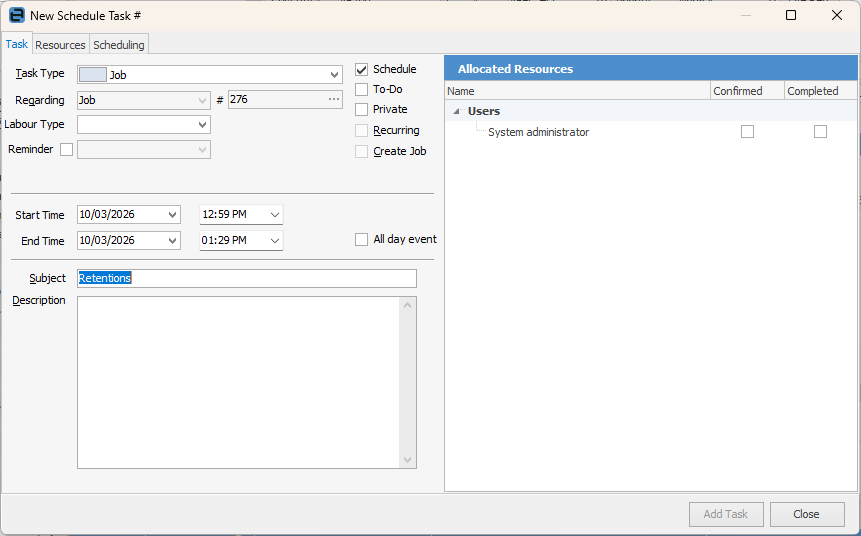This screenshot has width=861, height=536.
Task: Click the Completed column header
Action: coord(820,91)
